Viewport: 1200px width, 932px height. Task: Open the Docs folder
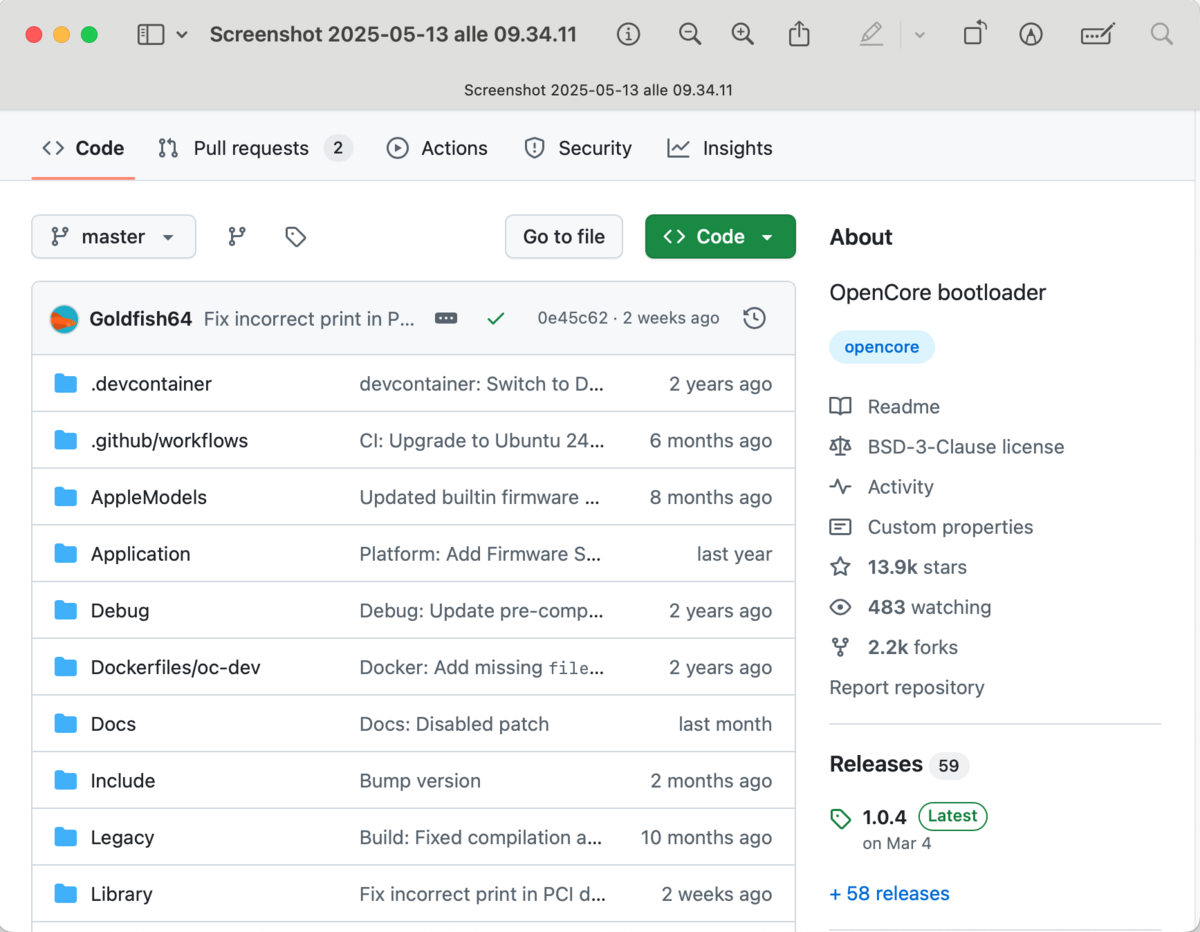(x=113, y=724)
